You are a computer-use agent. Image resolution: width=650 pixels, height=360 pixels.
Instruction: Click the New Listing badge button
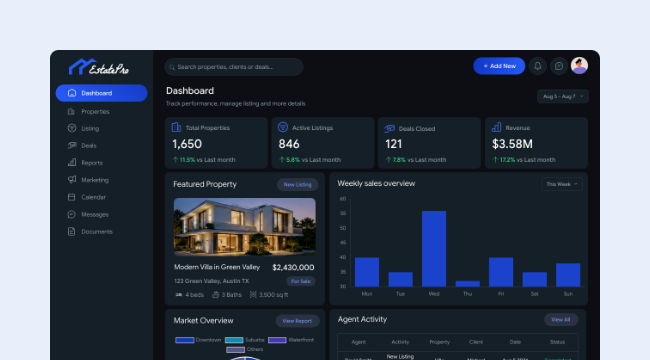(x=297, y=185)
